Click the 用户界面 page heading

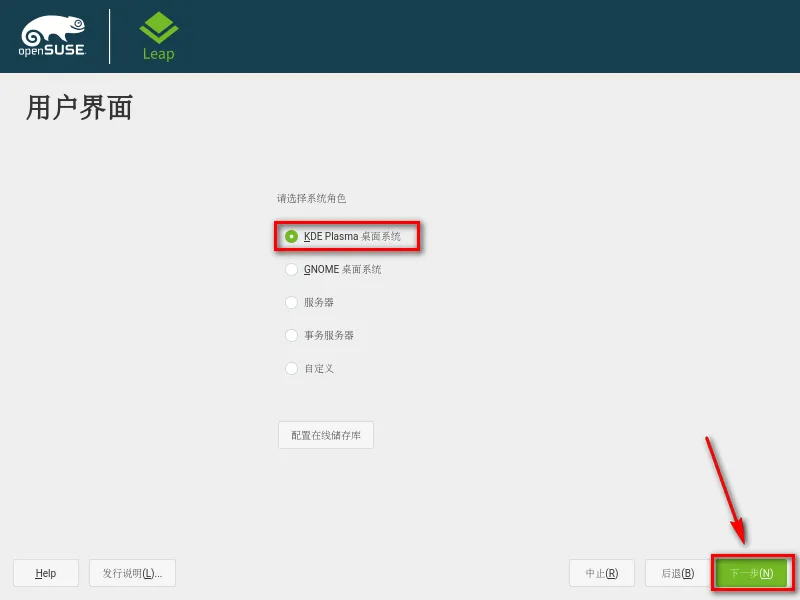click(80, 108)
